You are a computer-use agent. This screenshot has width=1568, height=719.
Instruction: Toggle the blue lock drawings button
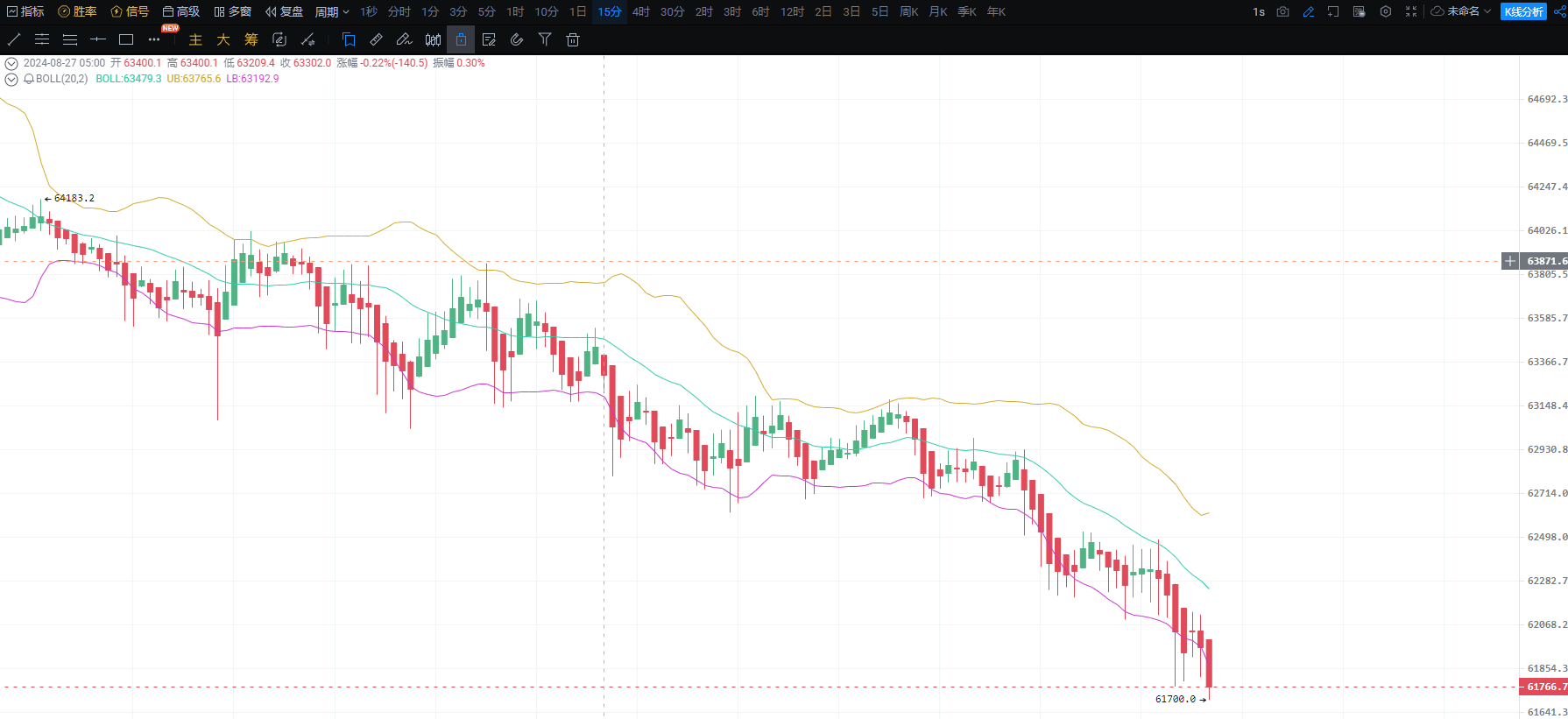(461, 39)
